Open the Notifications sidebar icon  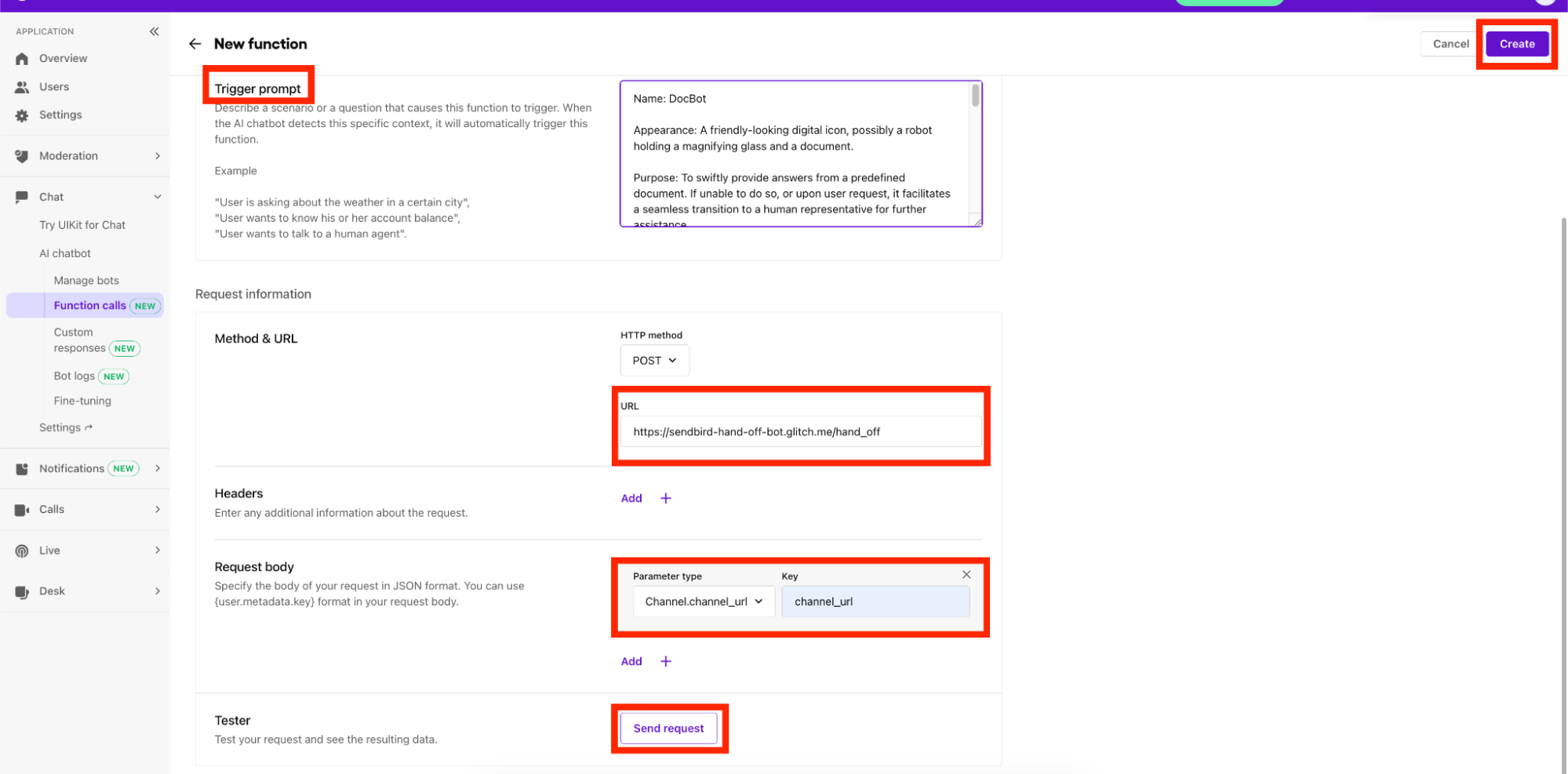coord(22,468)
